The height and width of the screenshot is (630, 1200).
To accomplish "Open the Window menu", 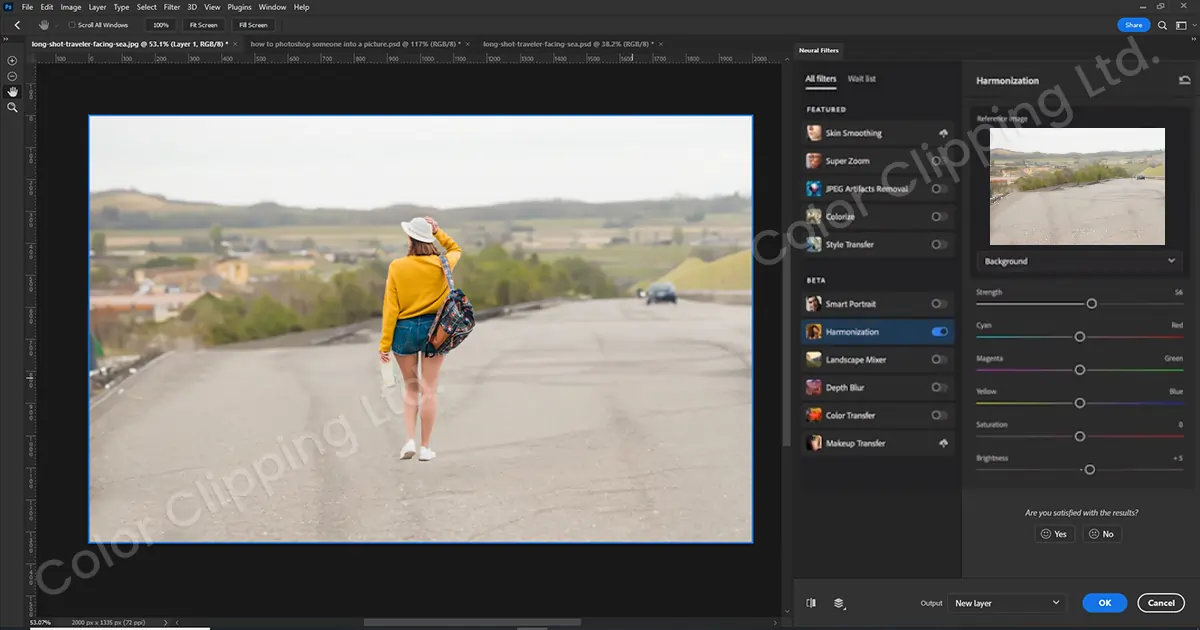I will (272, 7).
